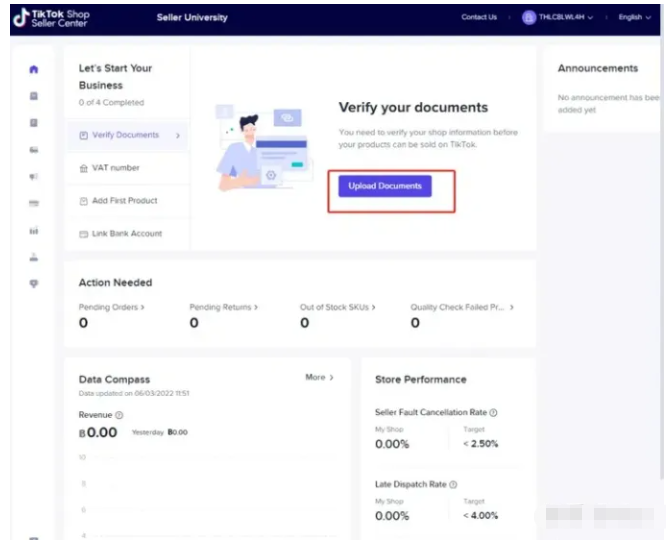Click Contact Us in the header

pyautogui.click(x=479, y=17)
